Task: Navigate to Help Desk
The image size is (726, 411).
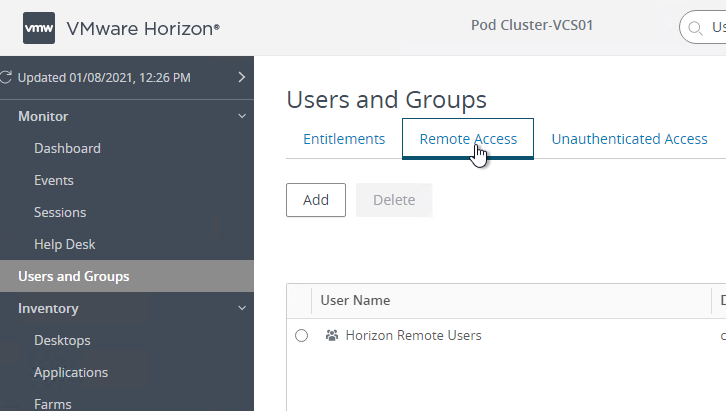Action: tap(65, 244)
